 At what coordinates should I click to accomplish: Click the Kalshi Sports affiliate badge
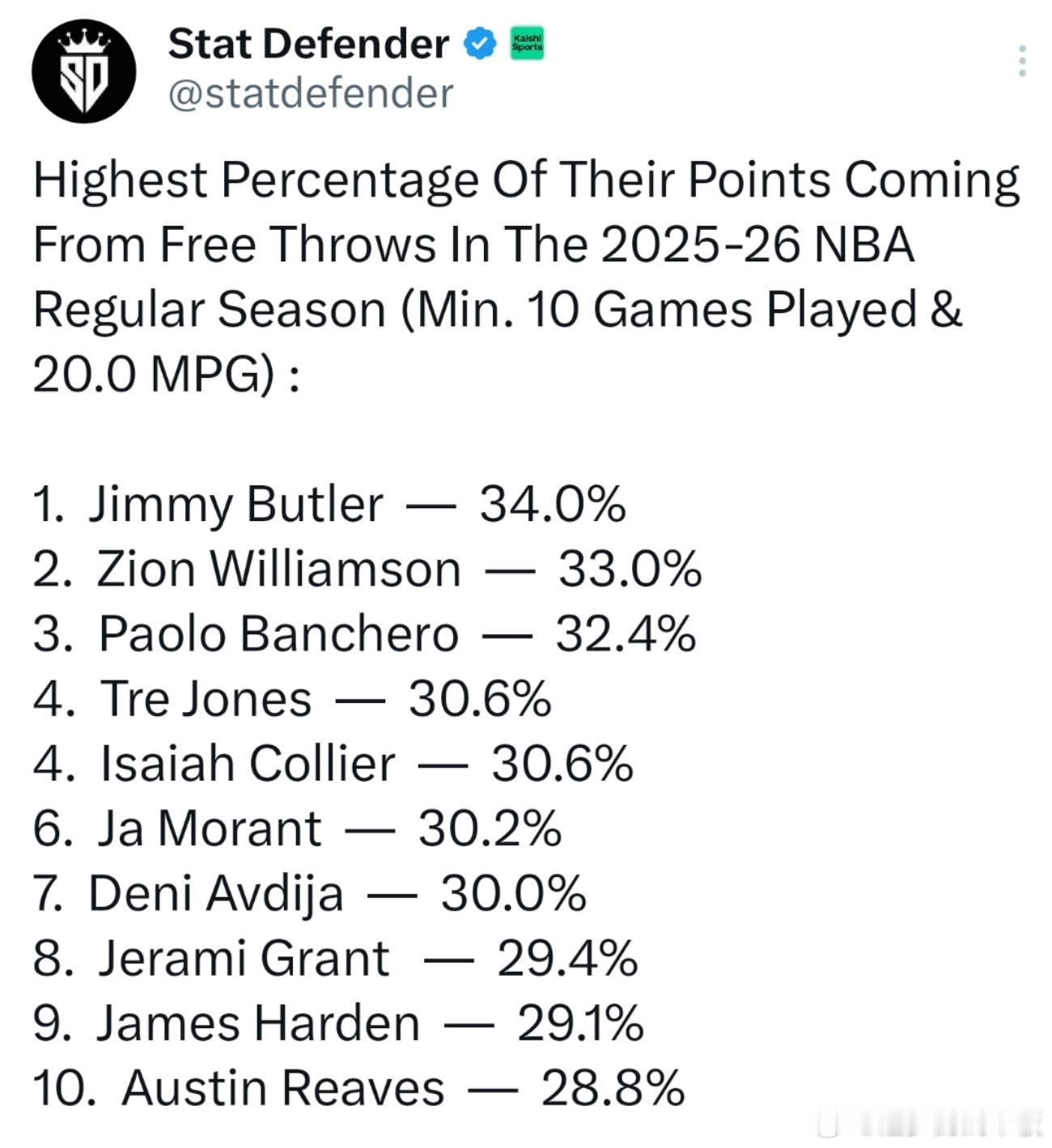coord(528,43)
